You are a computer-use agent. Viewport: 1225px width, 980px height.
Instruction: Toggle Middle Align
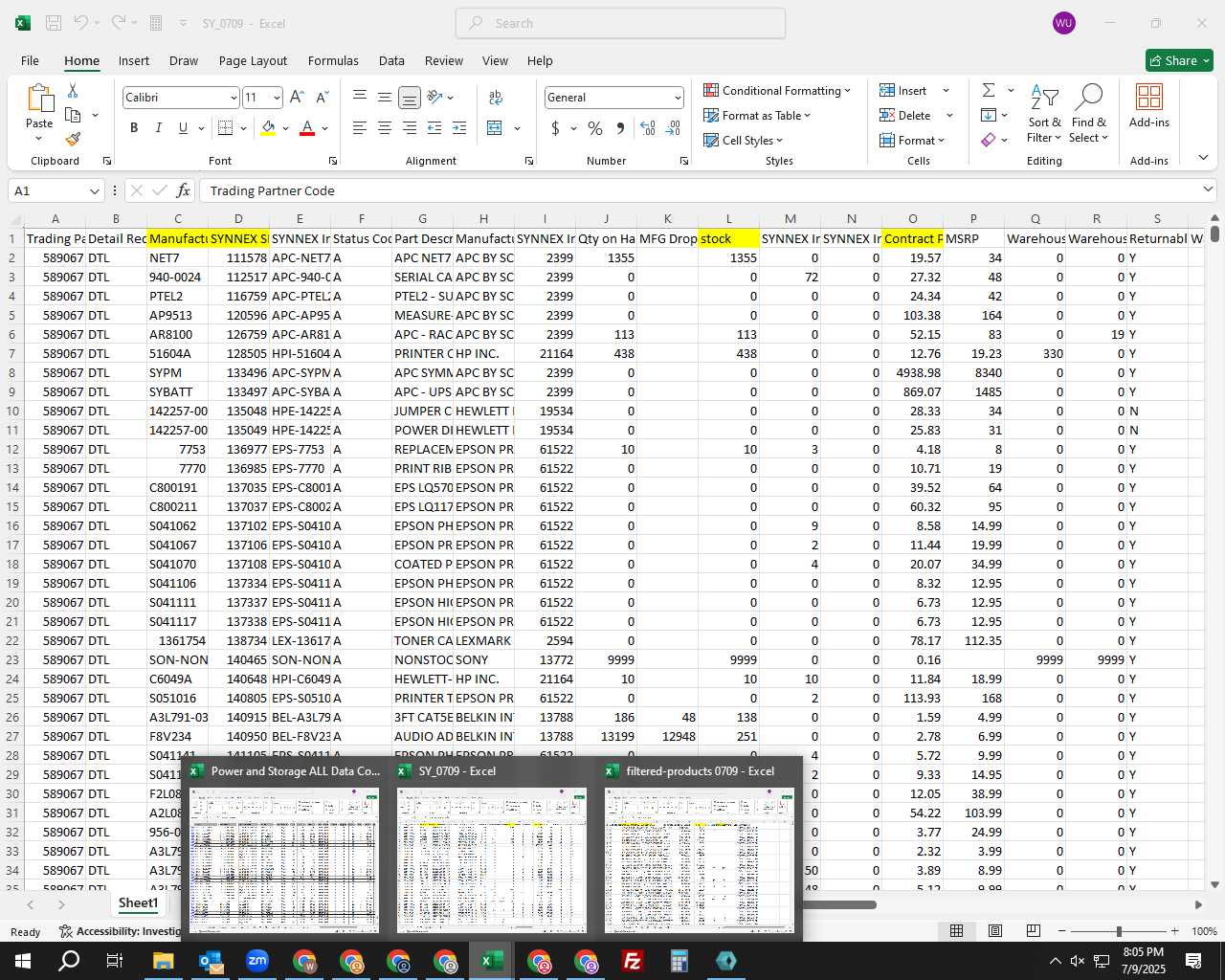(385, 97)
